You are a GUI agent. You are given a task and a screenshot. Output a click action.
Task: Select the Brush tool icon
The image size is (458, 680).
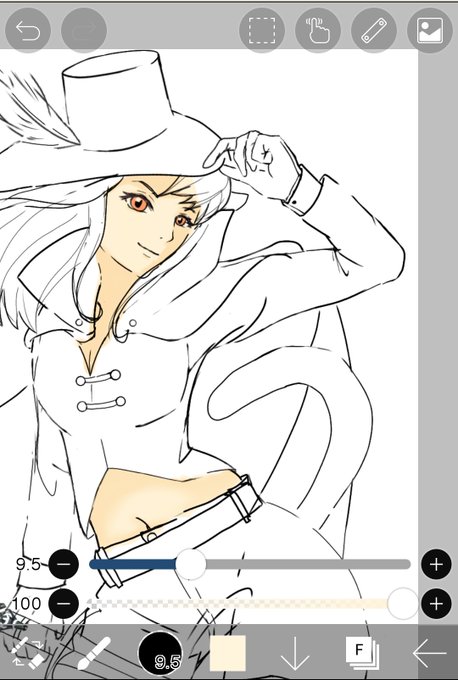(x=94, y=652)
